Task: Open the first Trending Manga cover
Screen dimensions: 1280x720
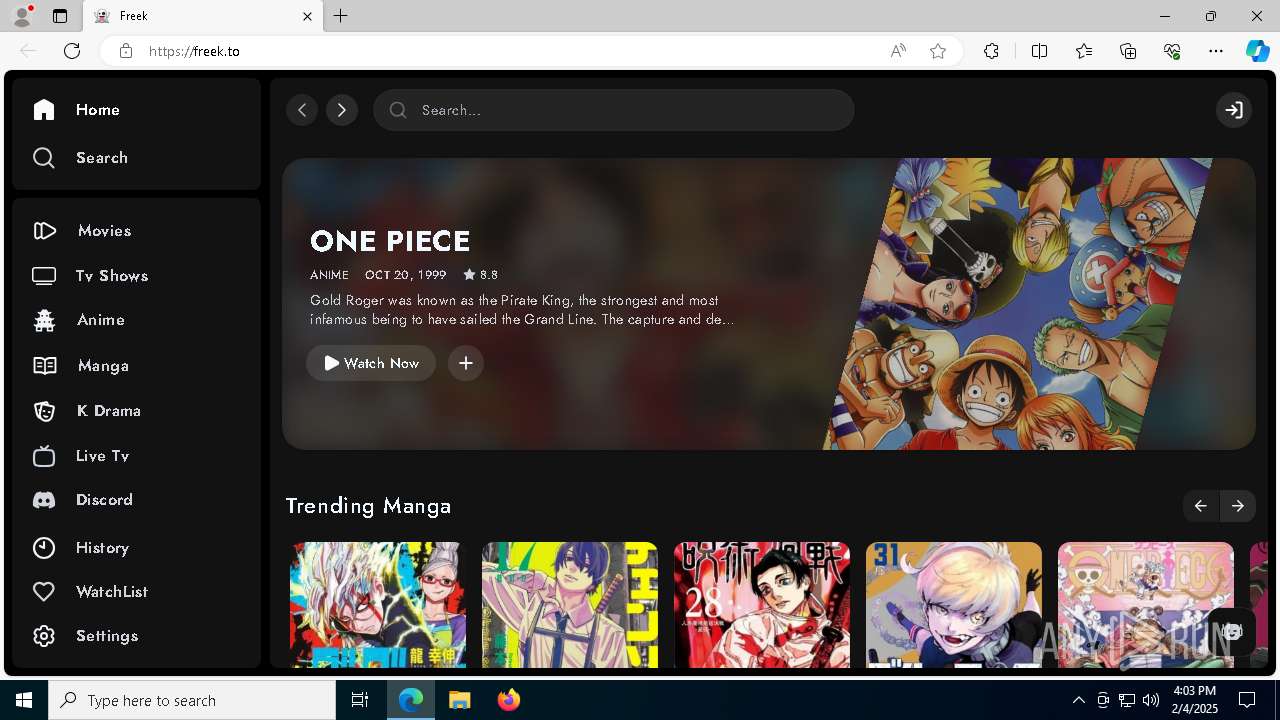Action: point(378,605)
